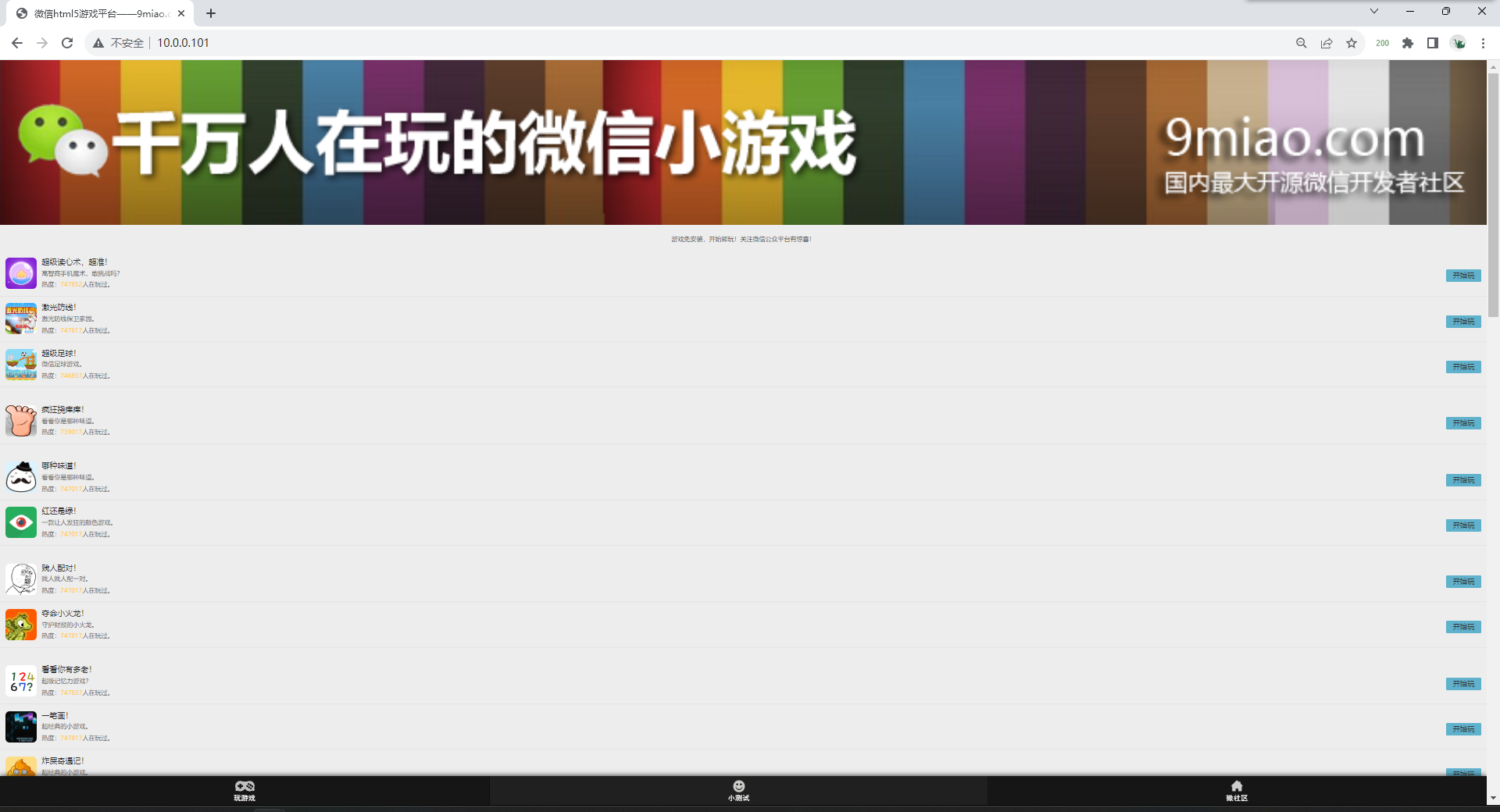Open the page zoom magnifier icon
Screen dimensions: 1500x812
pyautogui.click(x=1302, y=43)
